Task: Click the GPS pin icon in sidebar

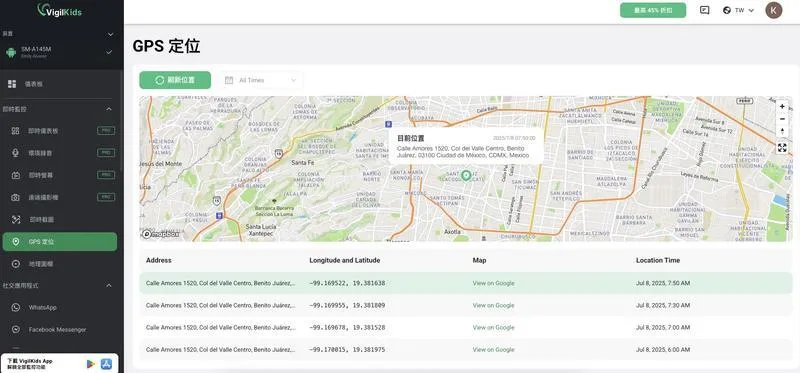Action: [x=16, y=241]
